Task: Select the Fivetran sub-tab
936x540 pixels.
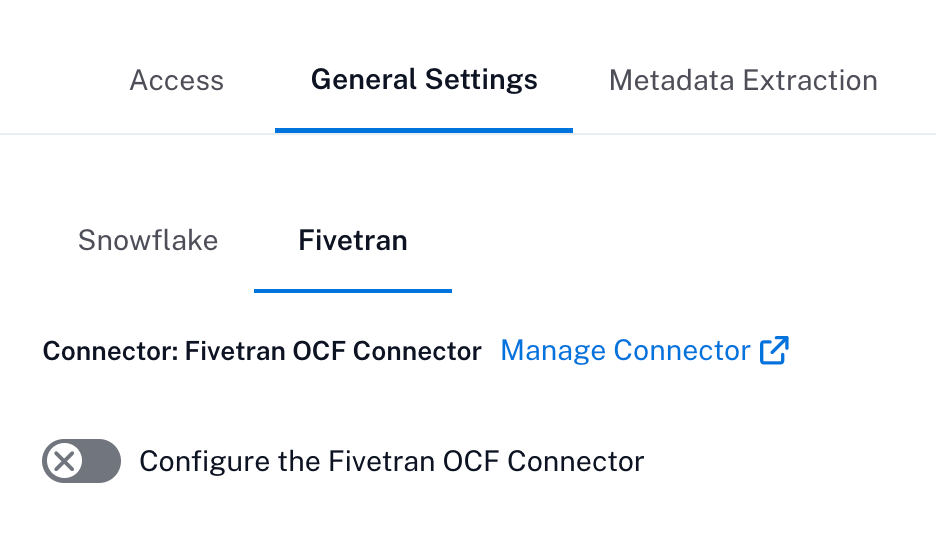Action: (353, 240)
